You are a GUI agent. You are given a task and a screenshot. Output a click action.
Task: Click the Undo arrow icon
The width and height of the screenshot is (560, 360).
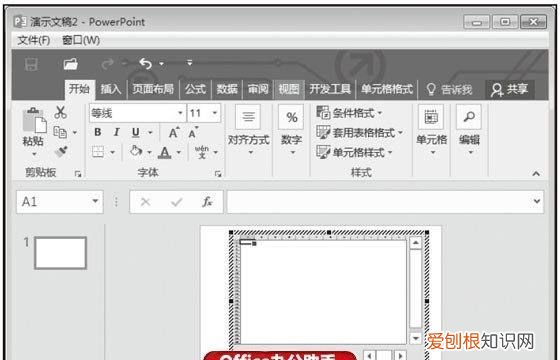click(146, 64)
